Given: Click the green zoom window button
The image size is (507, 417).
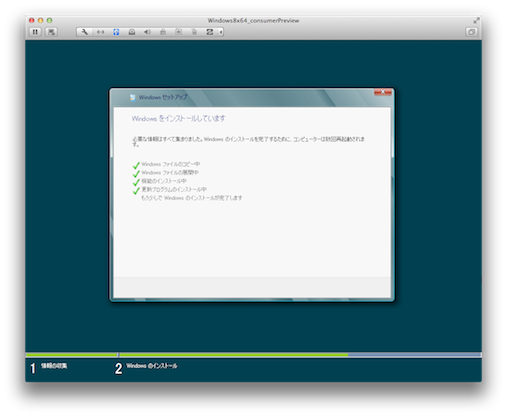Looking at the screenshot, I should [49, 20].
